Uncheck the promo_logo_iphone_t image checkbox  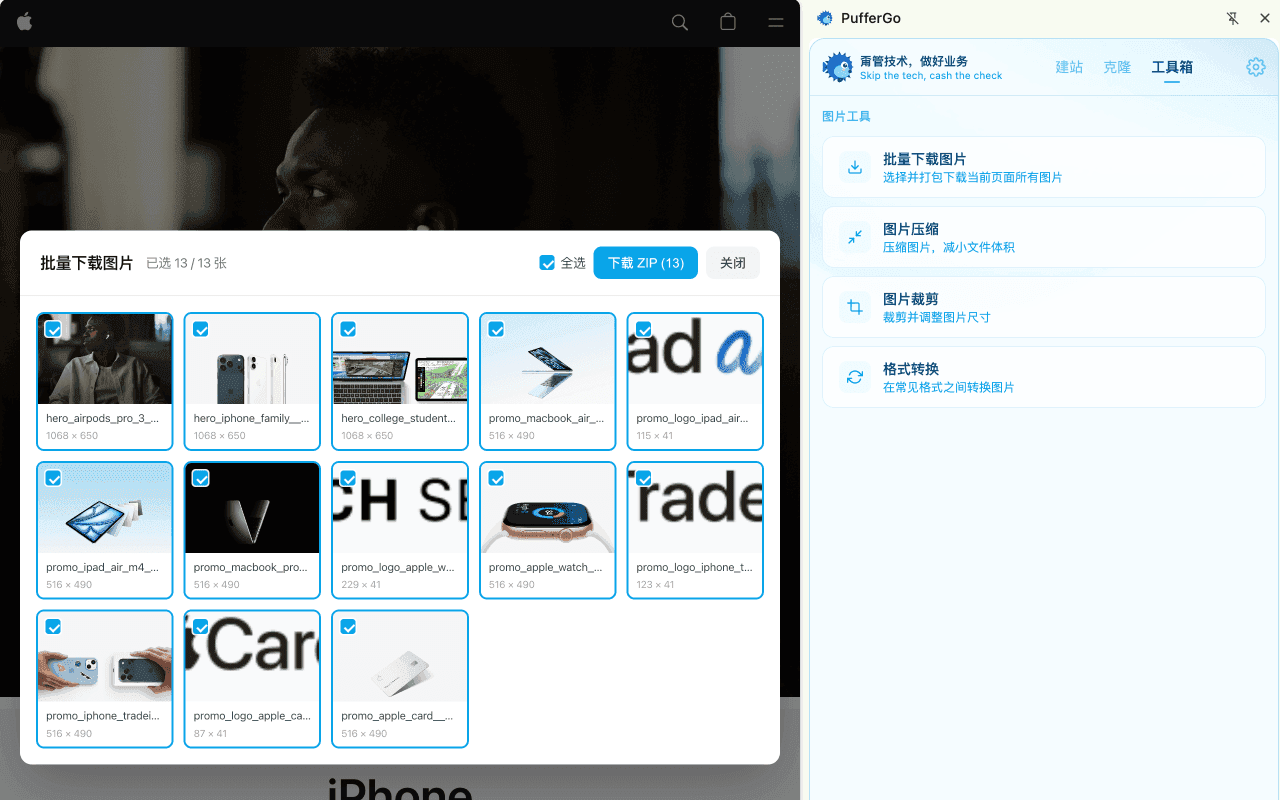click(644, 478)
